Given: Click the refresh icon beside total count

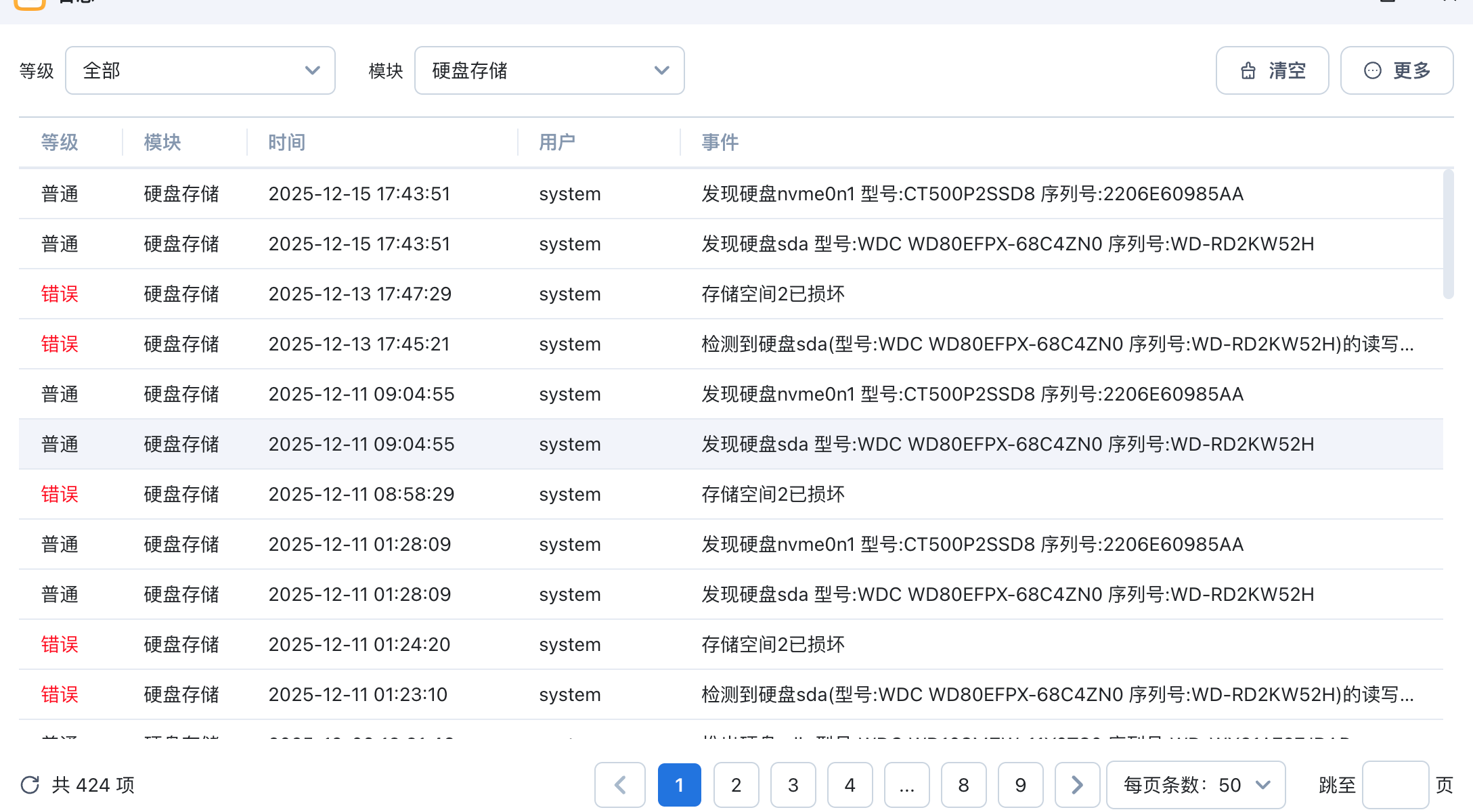Looking at the screenshot, I should click(30, 785).
